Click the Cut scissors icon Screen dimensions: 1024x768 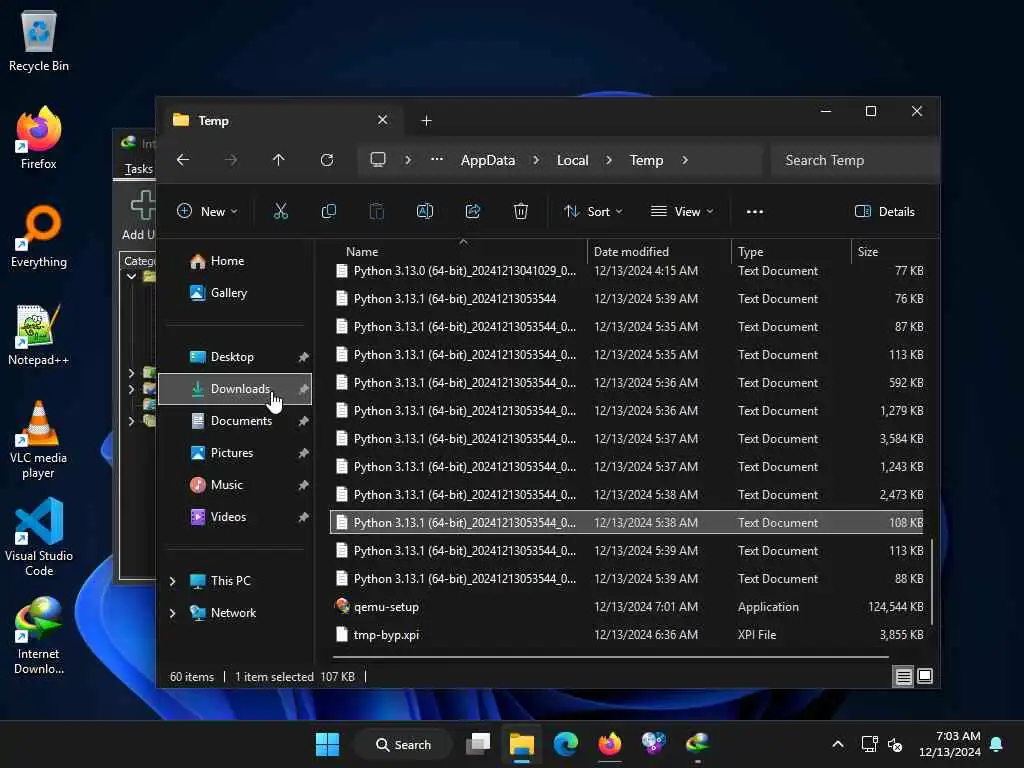click(280, 211)
